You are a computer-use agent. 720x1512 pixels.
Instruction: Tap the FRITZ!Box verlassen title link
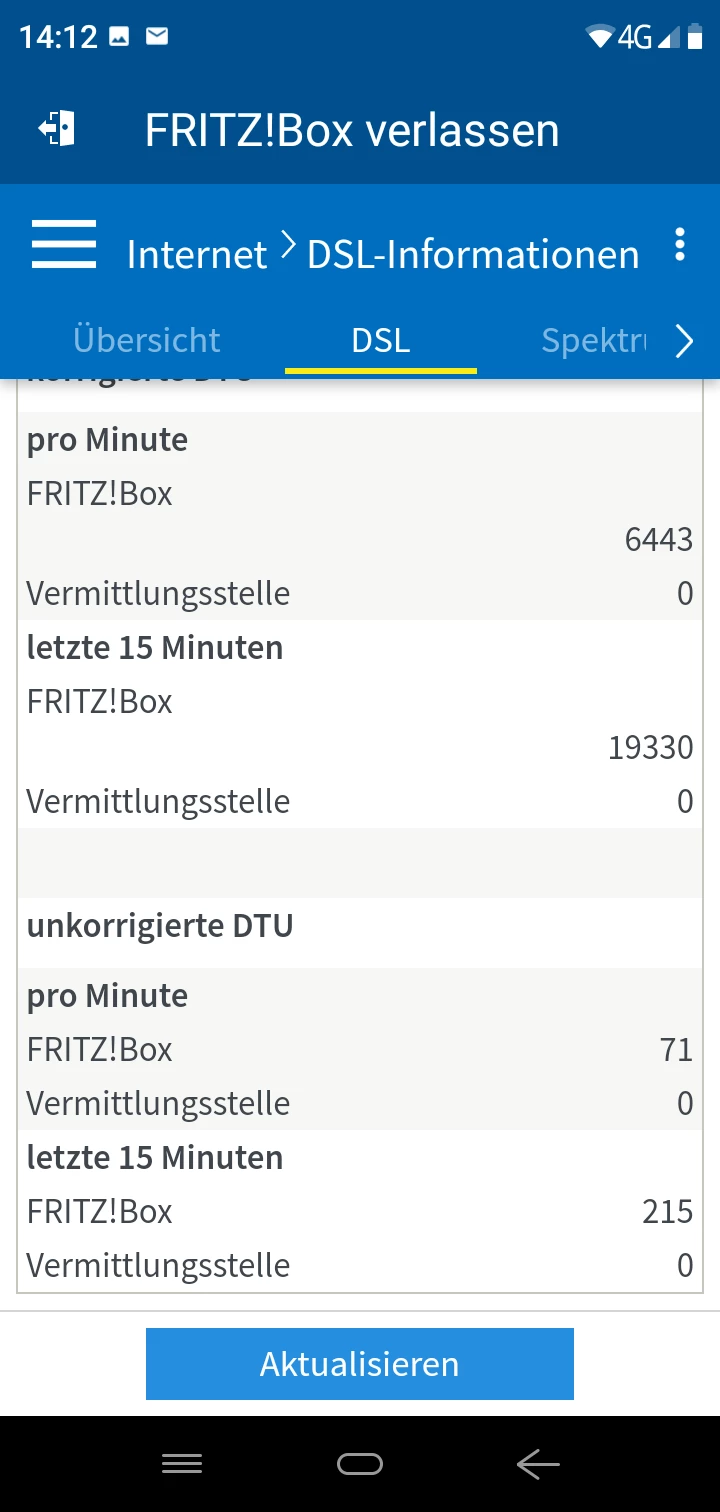click(352, 131)
